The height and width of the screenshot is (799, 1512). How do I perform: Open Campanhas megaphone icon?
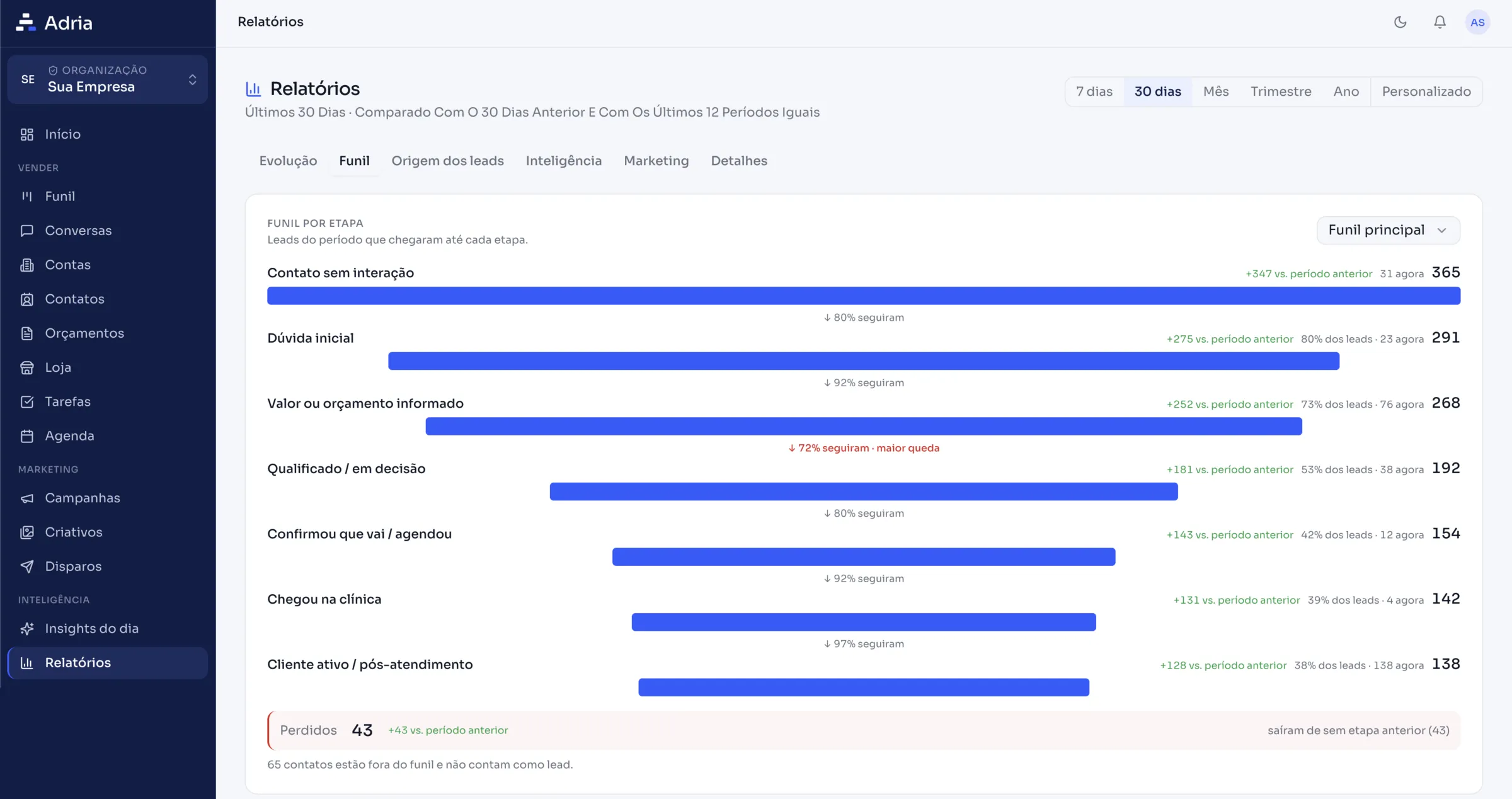tap(26, 498)
